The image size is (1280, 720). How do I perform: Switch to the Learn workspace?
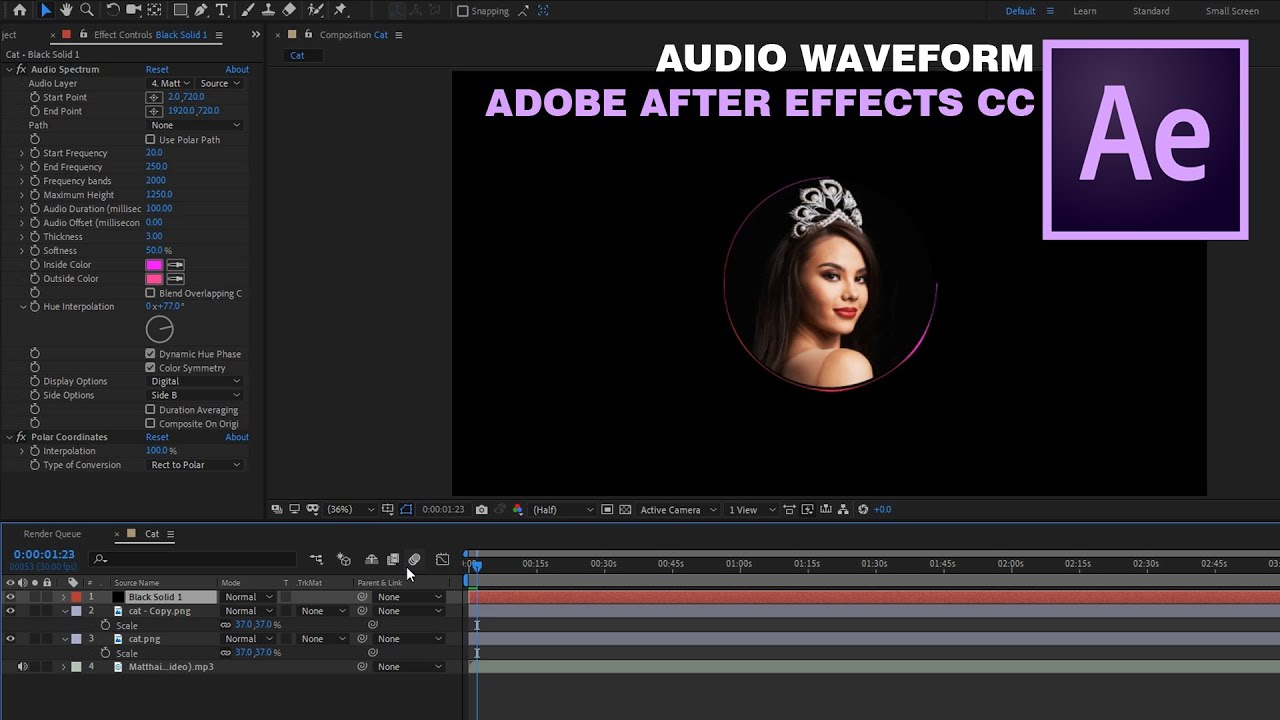(1085, 11)
